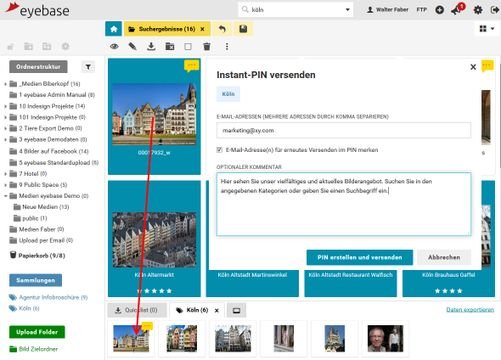This screenshot has width=501, height=360.
Task: Click the Köln Altstadt Martinswinkel caption
Action: coord(252,275)
